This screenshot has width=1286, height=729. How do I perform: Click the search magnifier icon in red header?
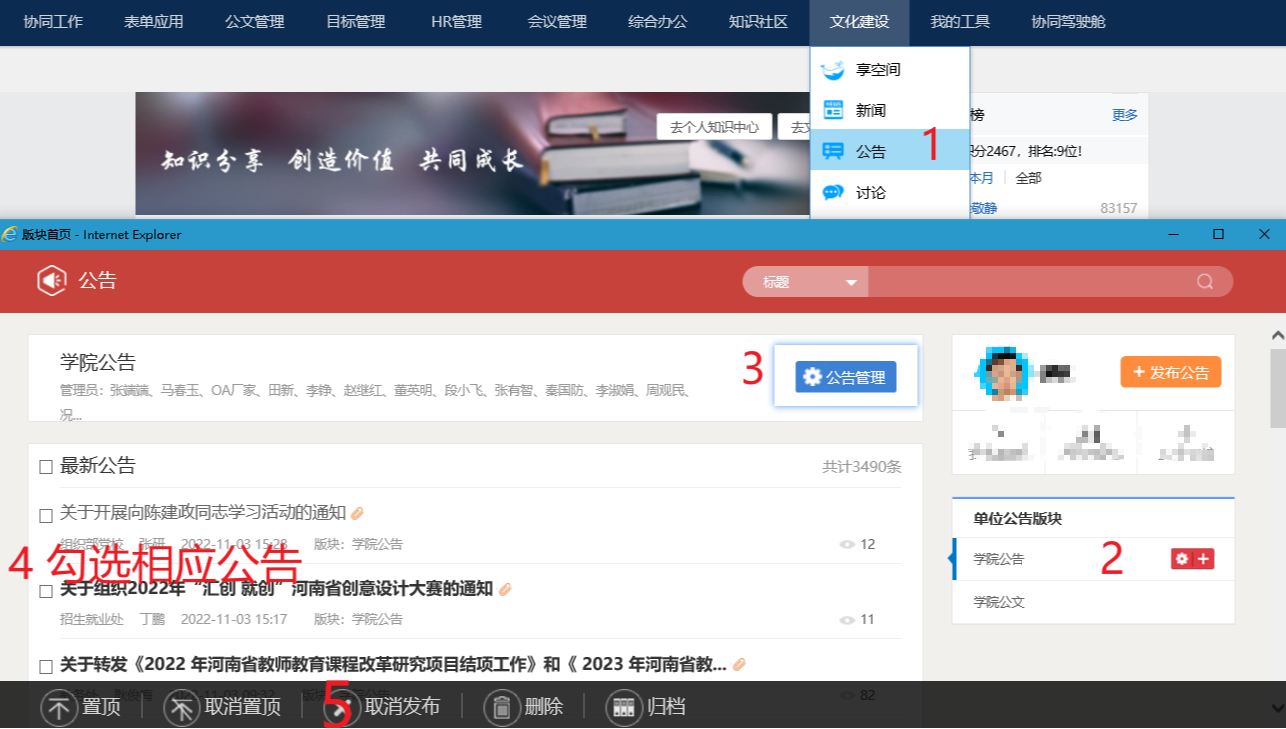[x=1205, y=282]
